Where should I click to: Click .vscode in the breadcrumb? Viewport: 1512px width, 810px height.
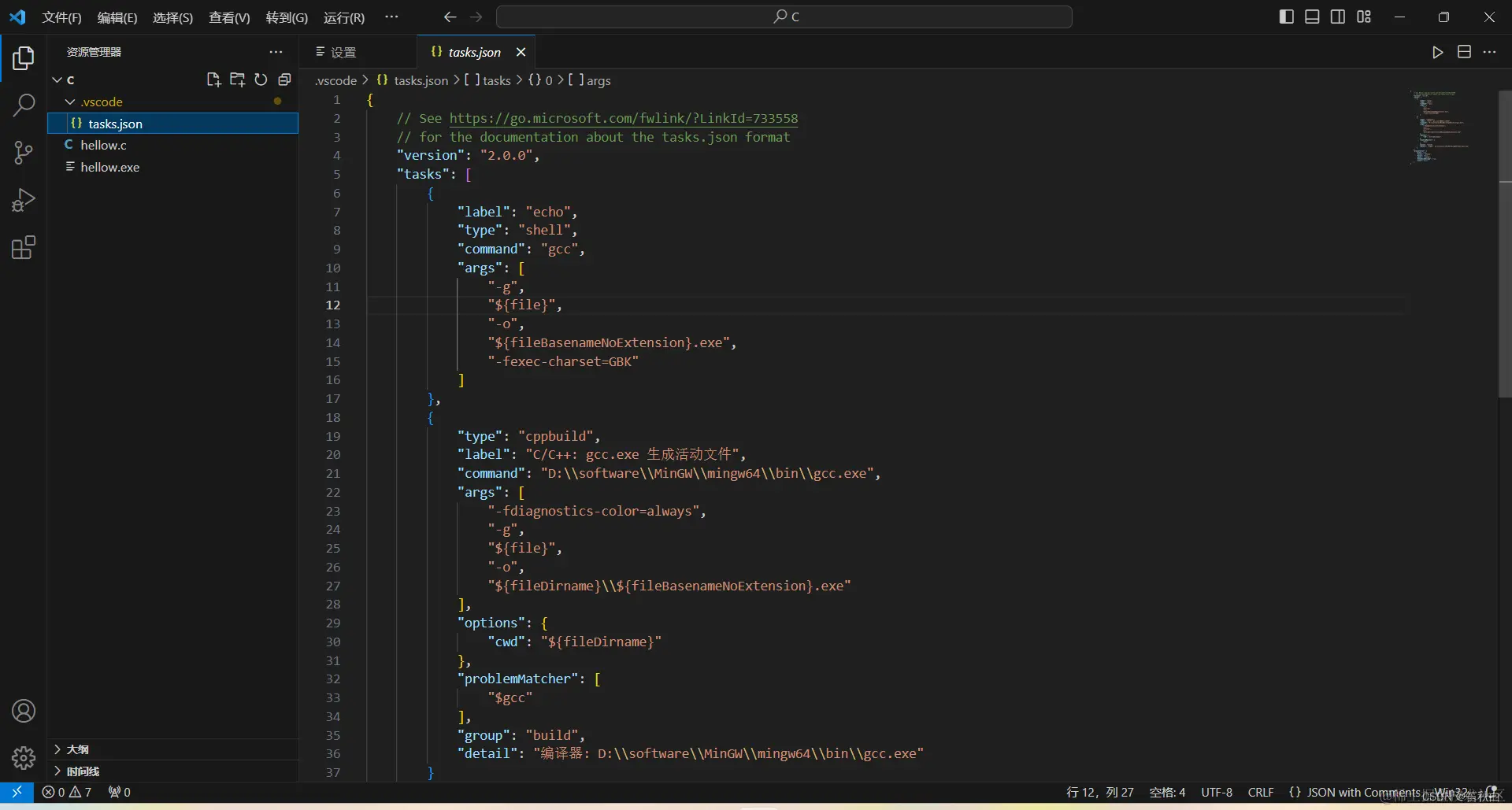click(336, 80)
